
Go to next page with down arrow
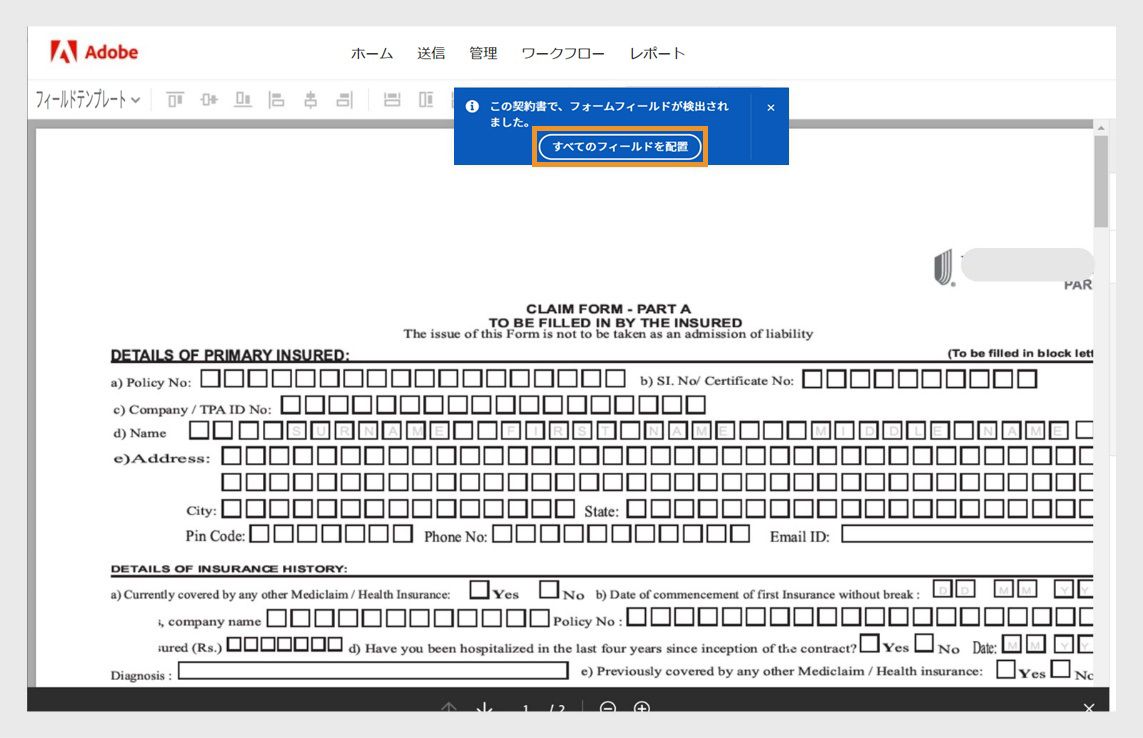[484, 710]
